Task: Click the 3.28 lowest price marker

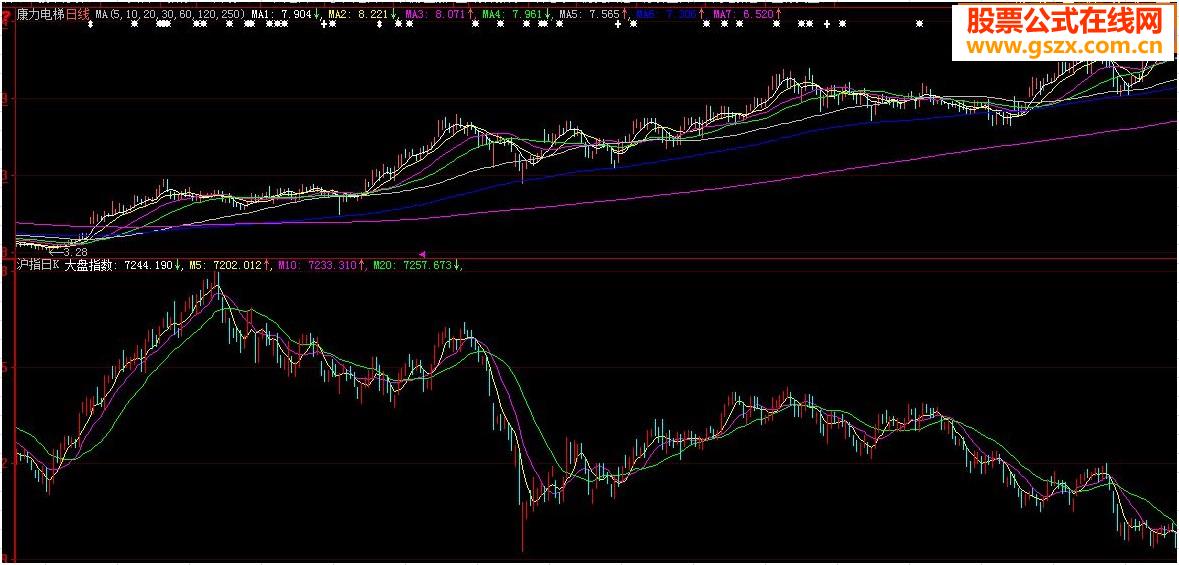Action: [x=69, y=252]
